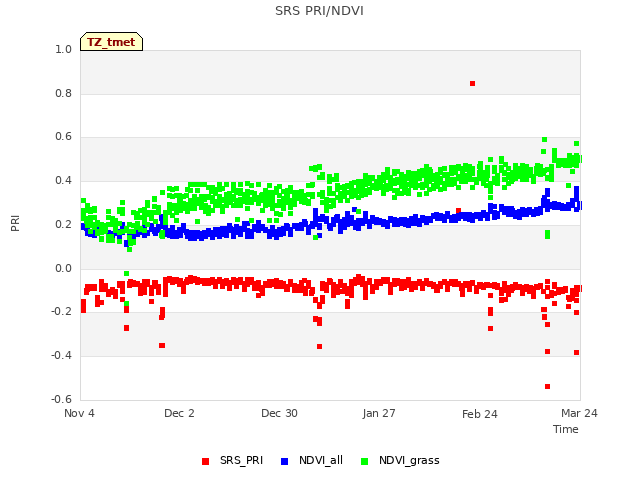640x480 pixels.
Task: Click the Dec 2 x-axis tick label
Action: tap(179, 413)
